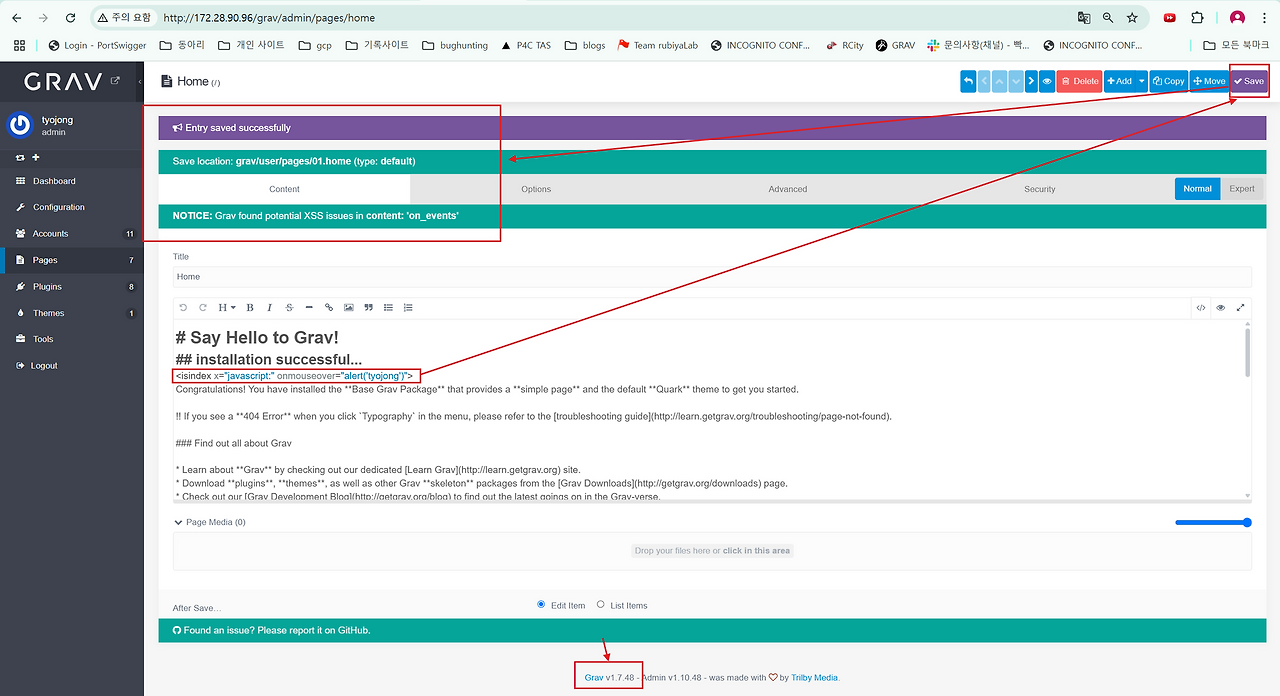The width and height of the screenshot is (1280, 696).
Task: Toggle editor fullscreen mode
Action: [1241, 307]
